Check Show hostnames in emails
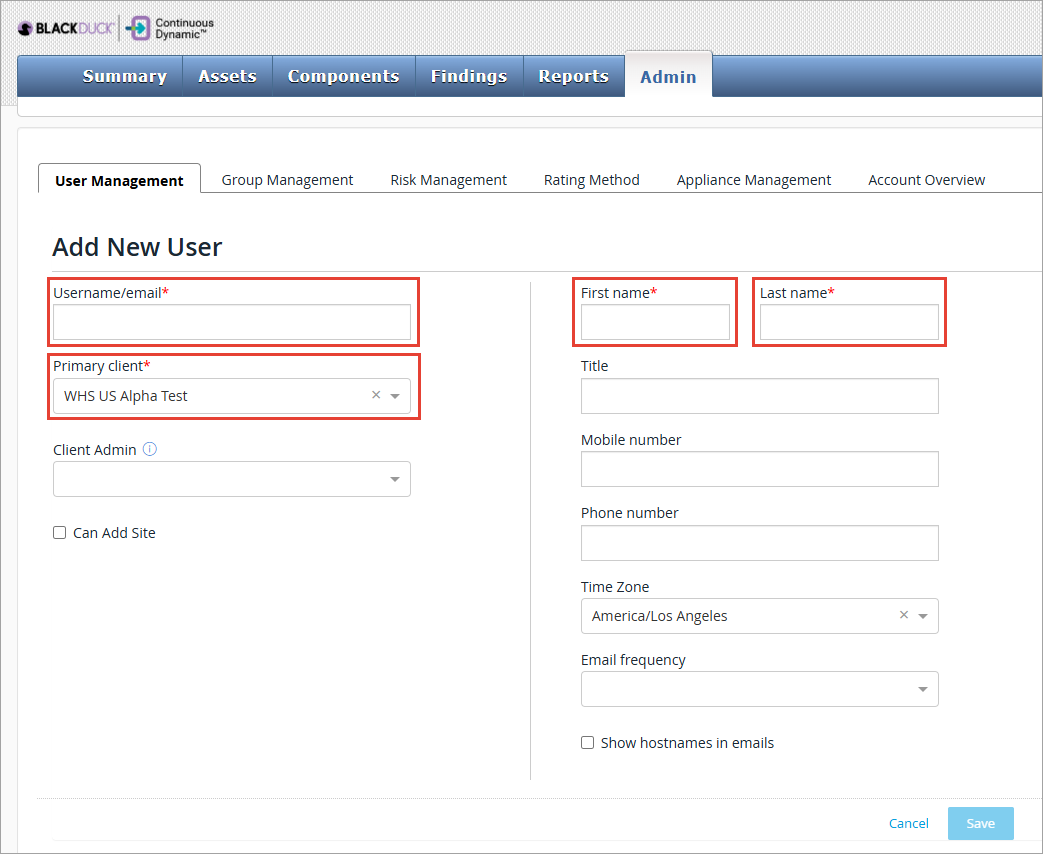This screenshot has width=1043, height=854. (x=587, y=742)
